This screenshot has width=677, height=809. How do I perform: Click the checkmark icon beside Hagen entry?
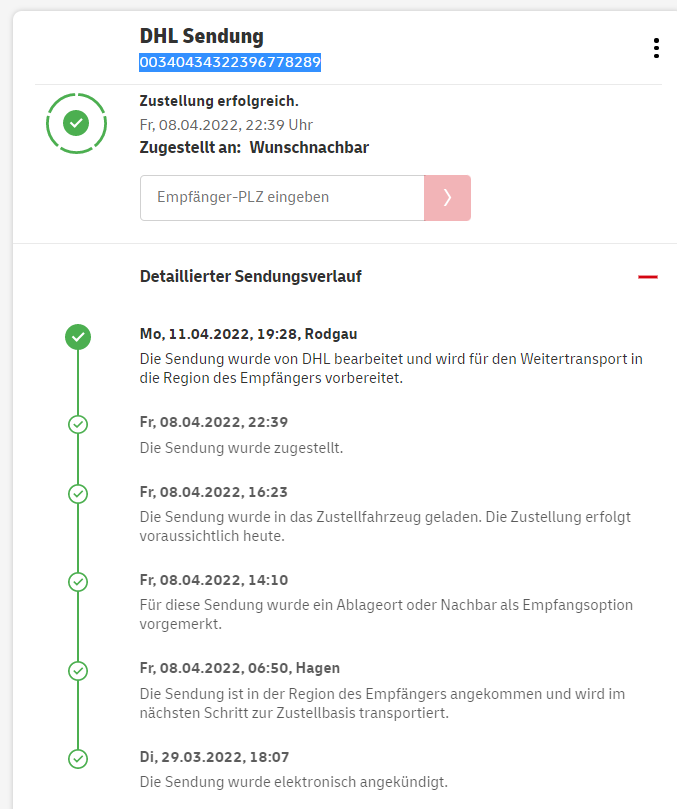pos(78,670)
